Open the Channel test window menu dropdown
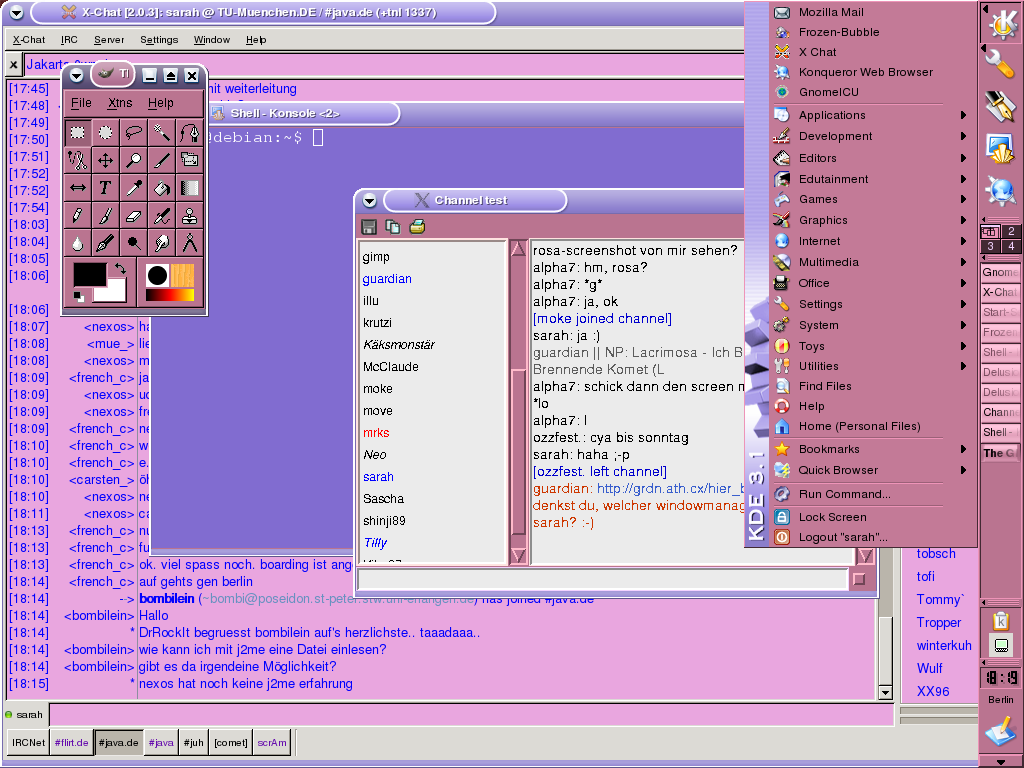The width and height of the screenshot is (1024, 768). tap(370, 200)
